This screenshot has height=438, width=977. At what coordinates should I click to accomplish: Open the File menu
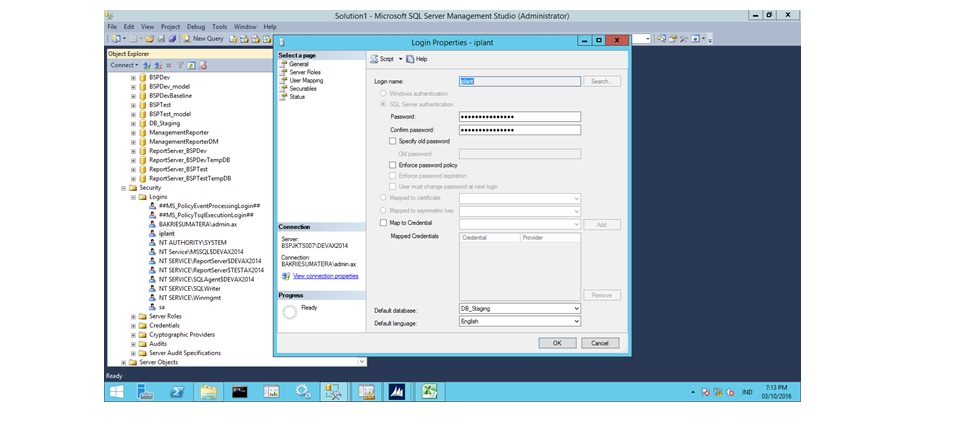[112, 27]
